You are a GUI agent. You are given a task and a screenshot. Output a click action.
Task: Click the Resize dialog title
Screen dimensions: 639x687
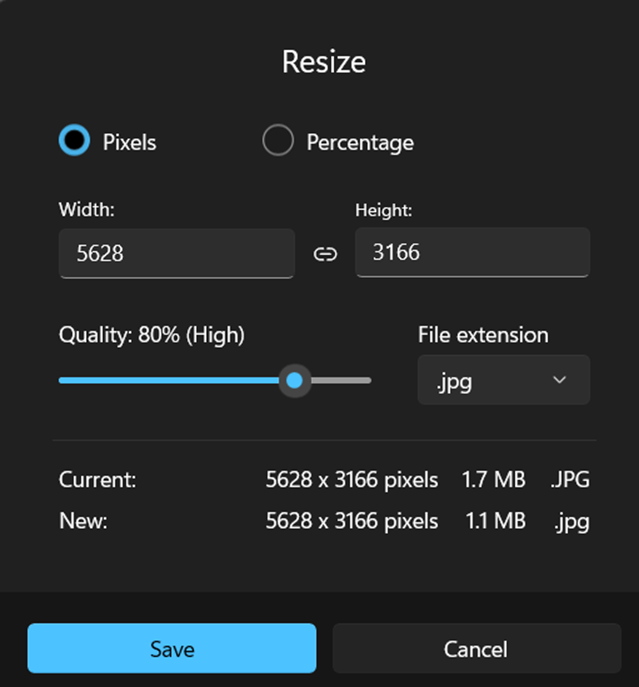click(x=324, y=62)
